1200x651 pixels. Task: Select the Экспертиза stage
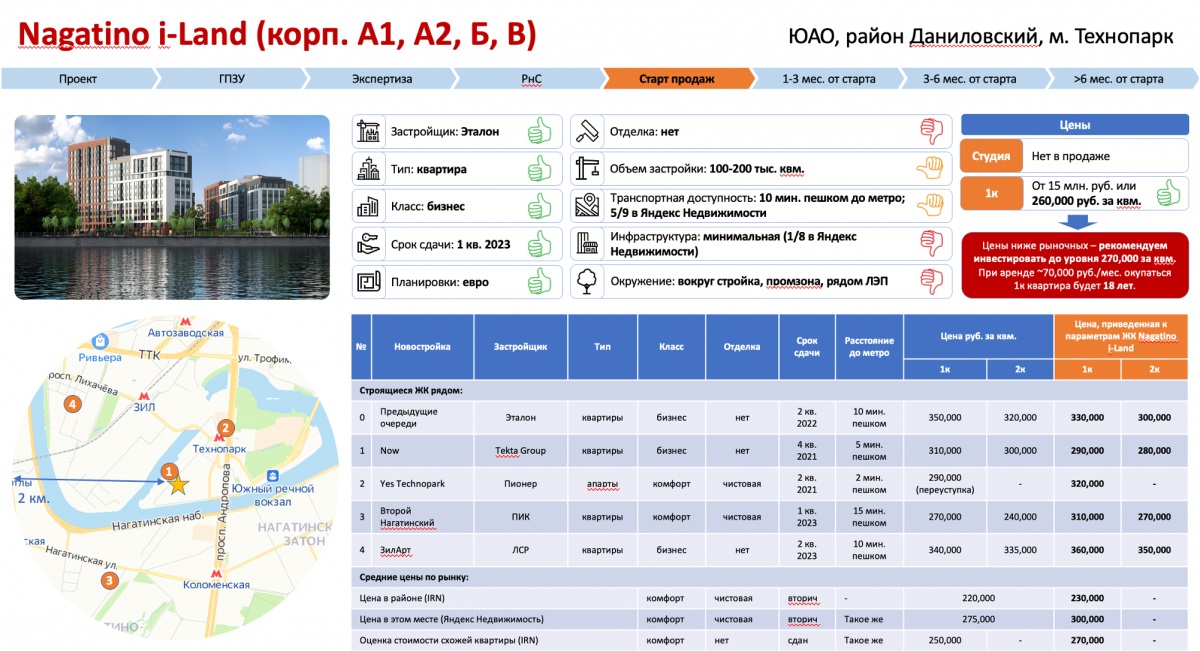tap(382, 79)
